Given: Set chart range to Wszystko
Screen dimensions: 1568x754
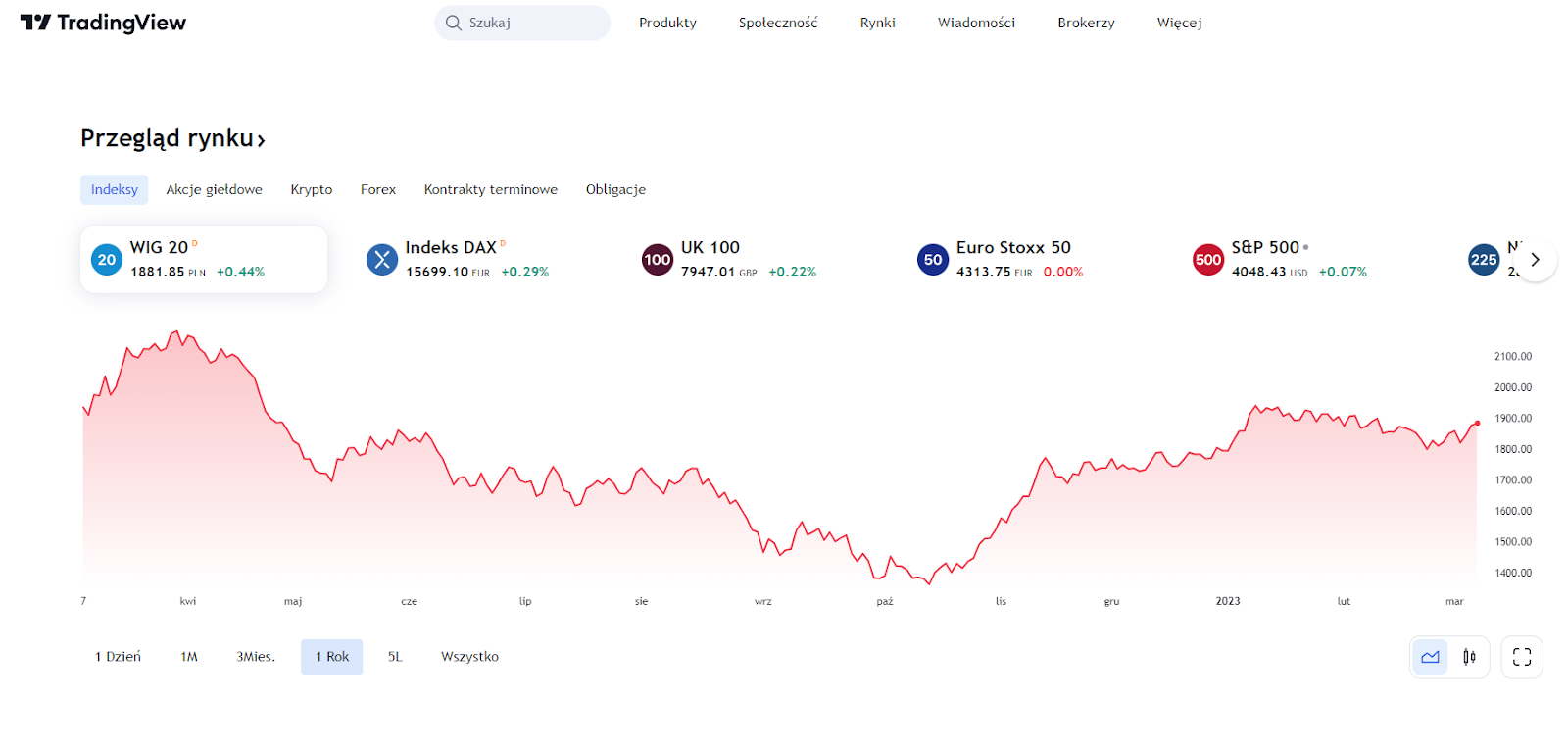Looking at the screenshot, I should (x=469, y=657).
